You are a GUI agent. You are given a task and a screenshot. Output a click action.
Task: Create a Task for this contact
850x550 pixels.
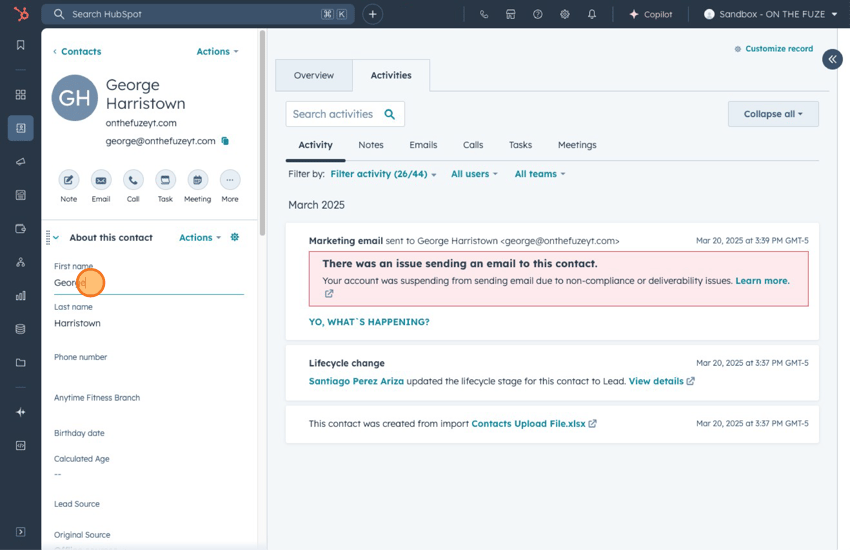click(165, 180)
